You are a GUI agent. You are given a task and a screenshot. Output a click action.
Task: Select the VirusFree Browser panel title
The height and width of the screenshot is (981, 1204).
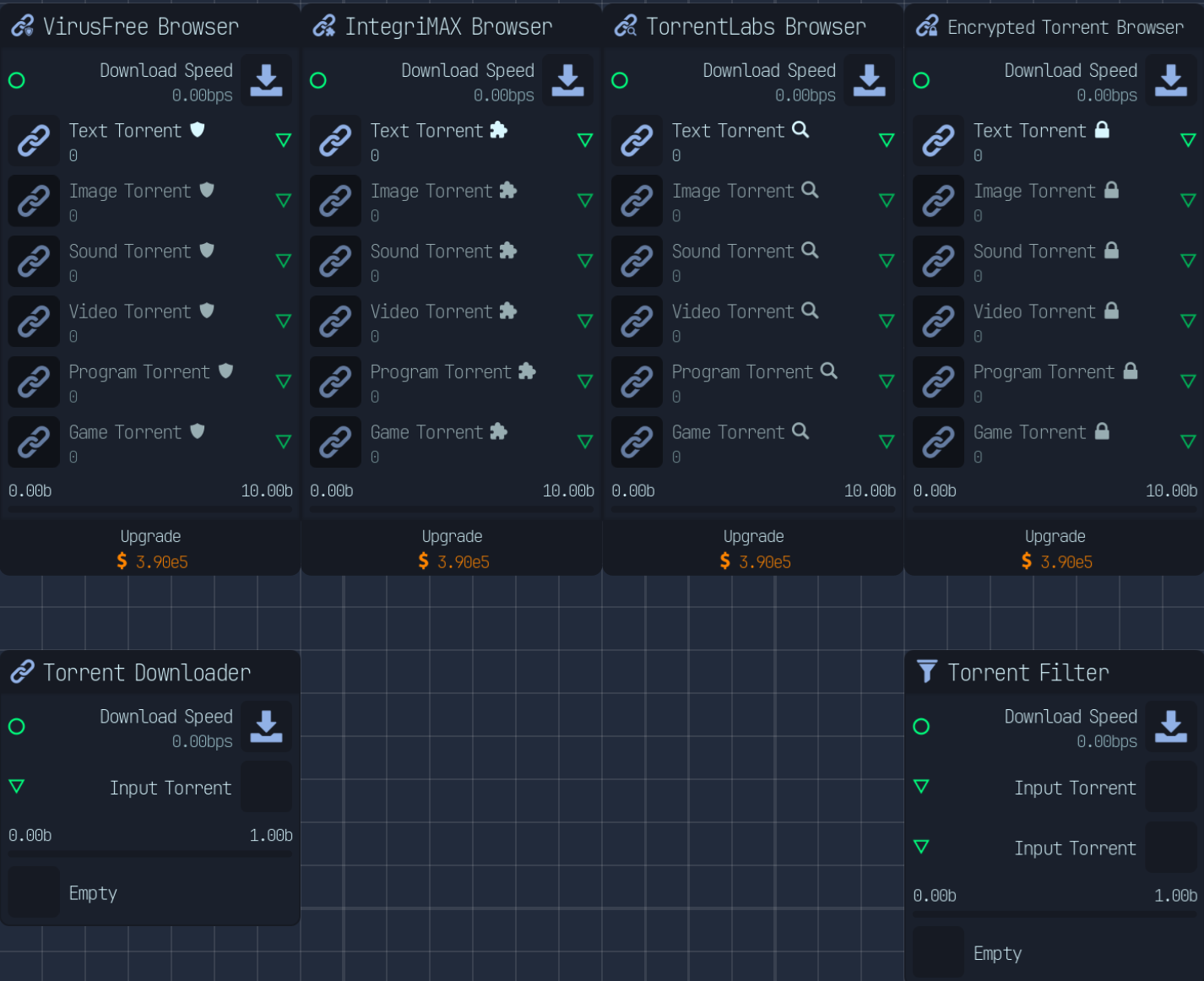141,27
